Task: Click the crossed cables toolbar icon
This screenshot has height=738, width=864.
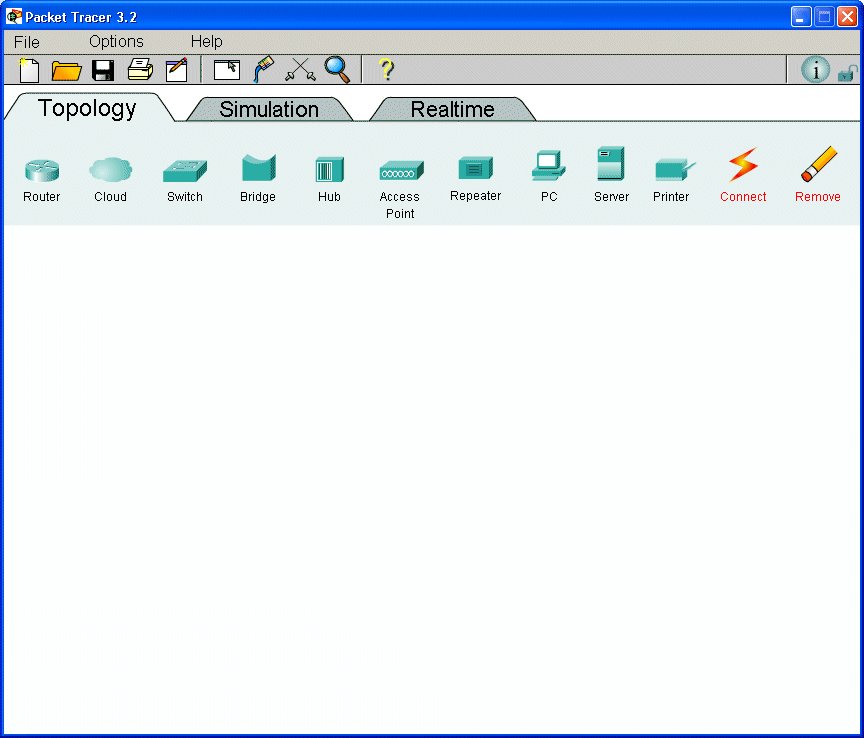Action: [300, 70]
